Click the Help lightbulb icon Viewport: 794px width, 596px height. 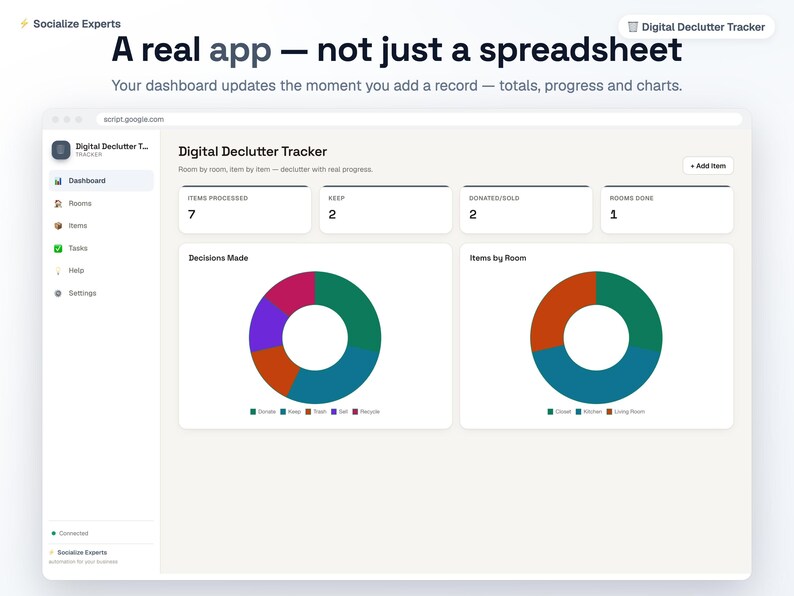[58, 270]
